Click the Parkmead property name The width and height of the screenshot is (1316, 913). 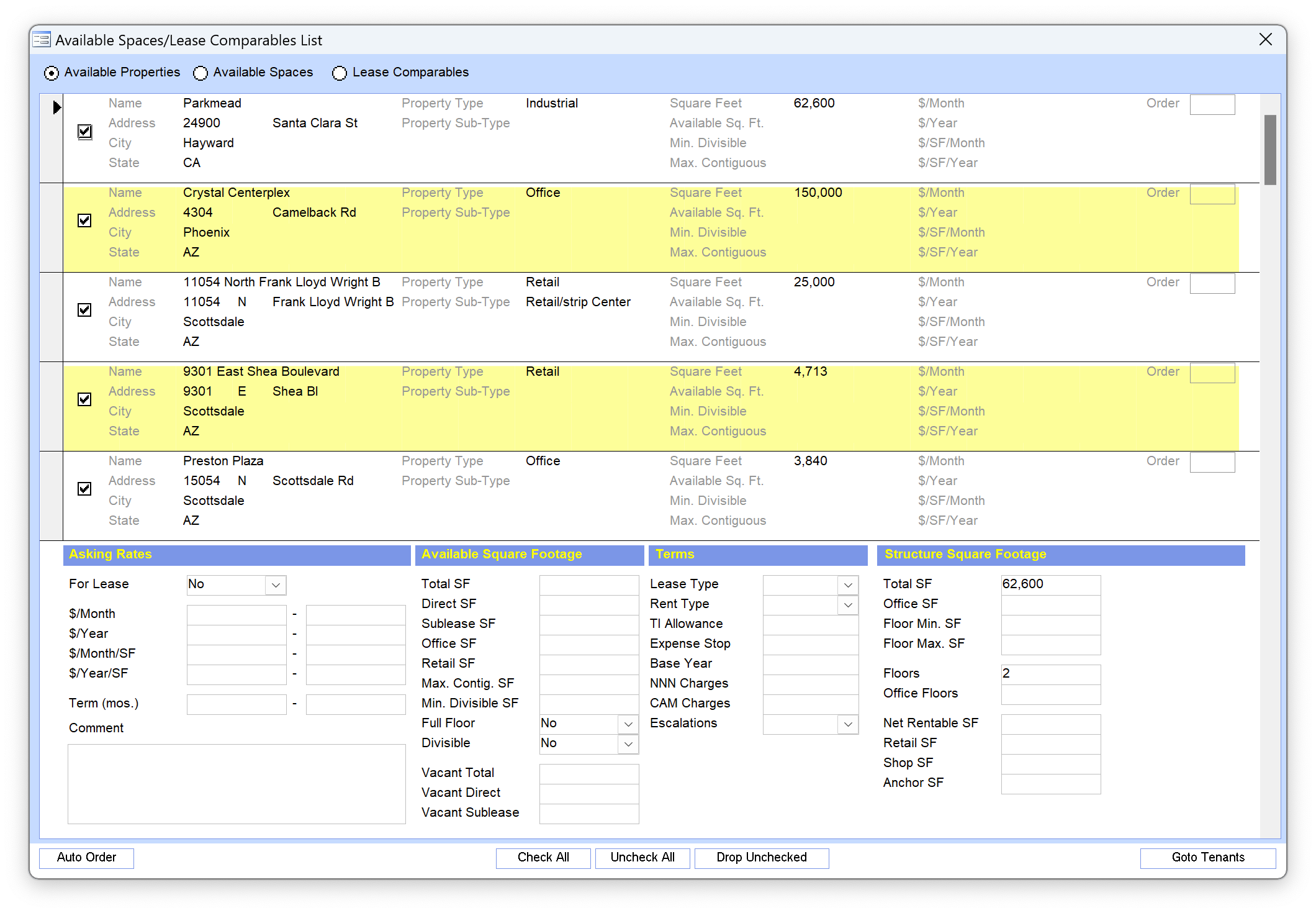click(x=212, y=103)
